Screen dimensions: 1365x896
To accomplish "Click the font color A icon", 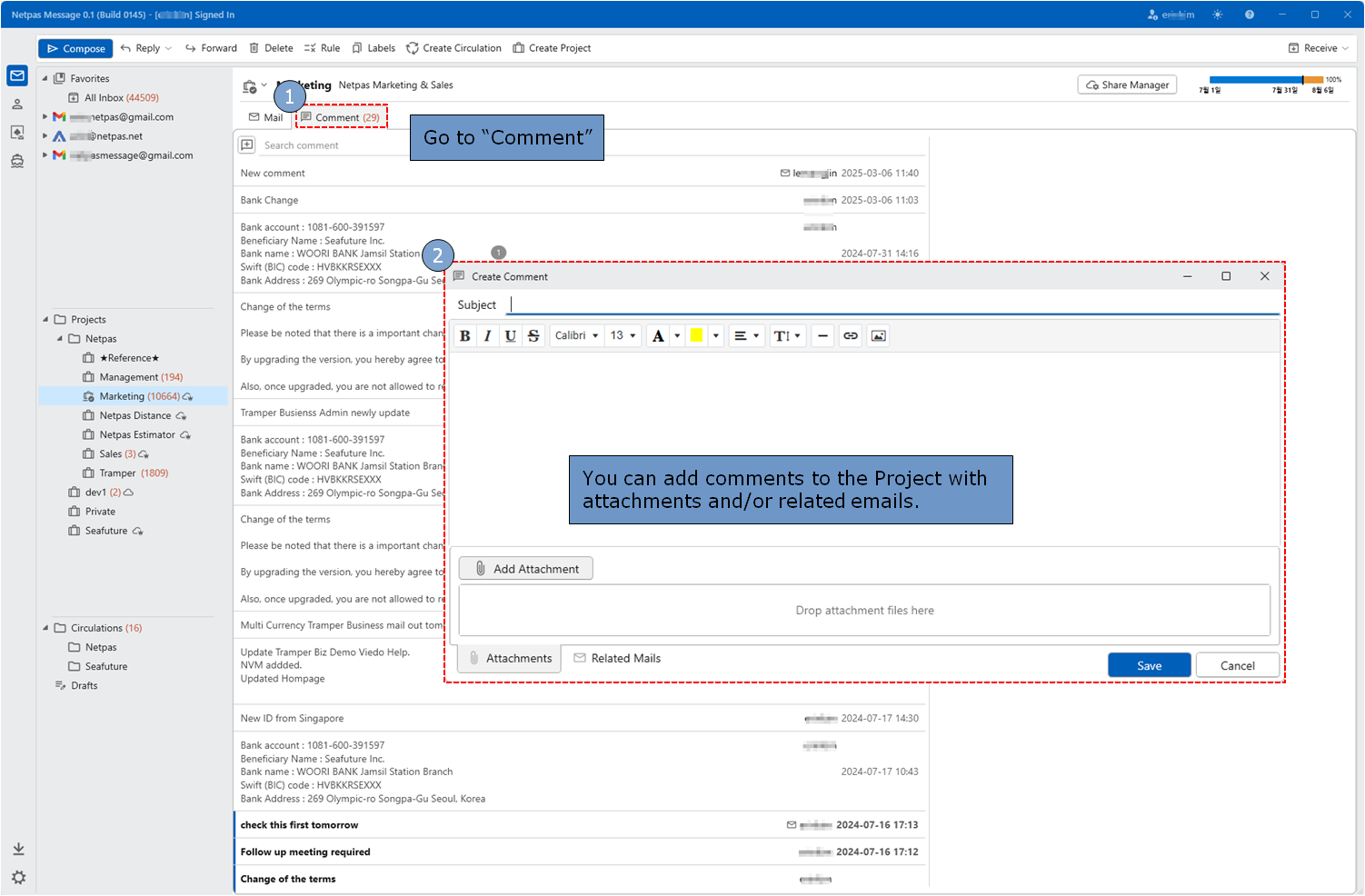I will coord(658,335).
